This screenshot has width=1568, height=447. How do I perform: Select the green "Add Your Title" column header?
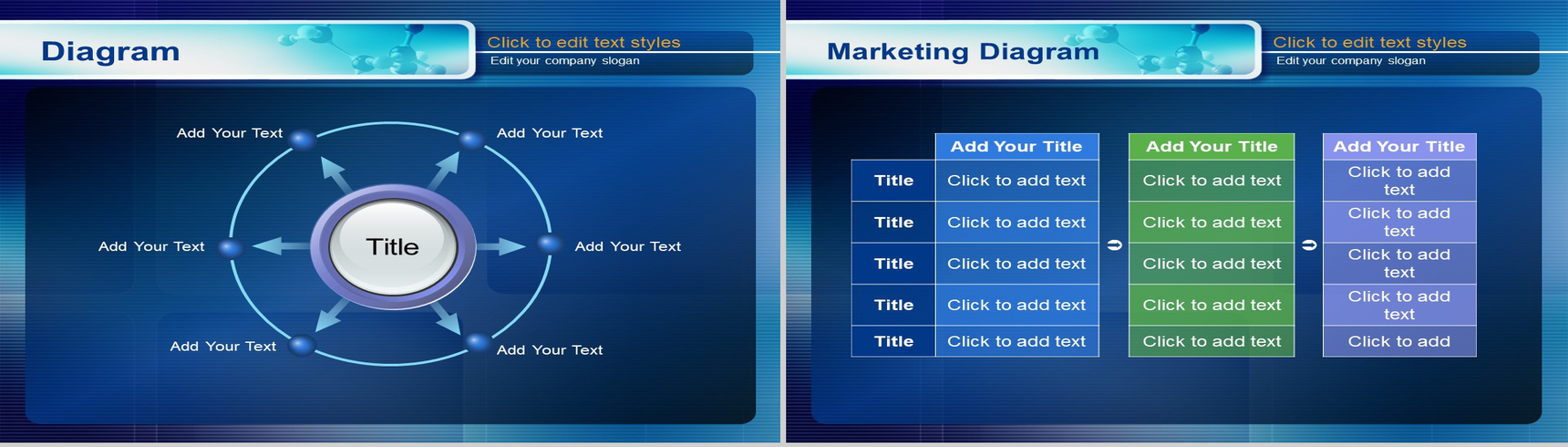pyautogui.click(x=1212, y=147)
